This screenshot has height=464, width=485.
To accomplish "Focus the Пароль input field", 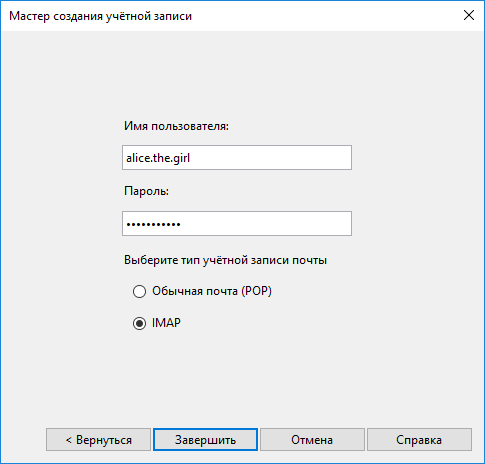I will coord(237,223).
